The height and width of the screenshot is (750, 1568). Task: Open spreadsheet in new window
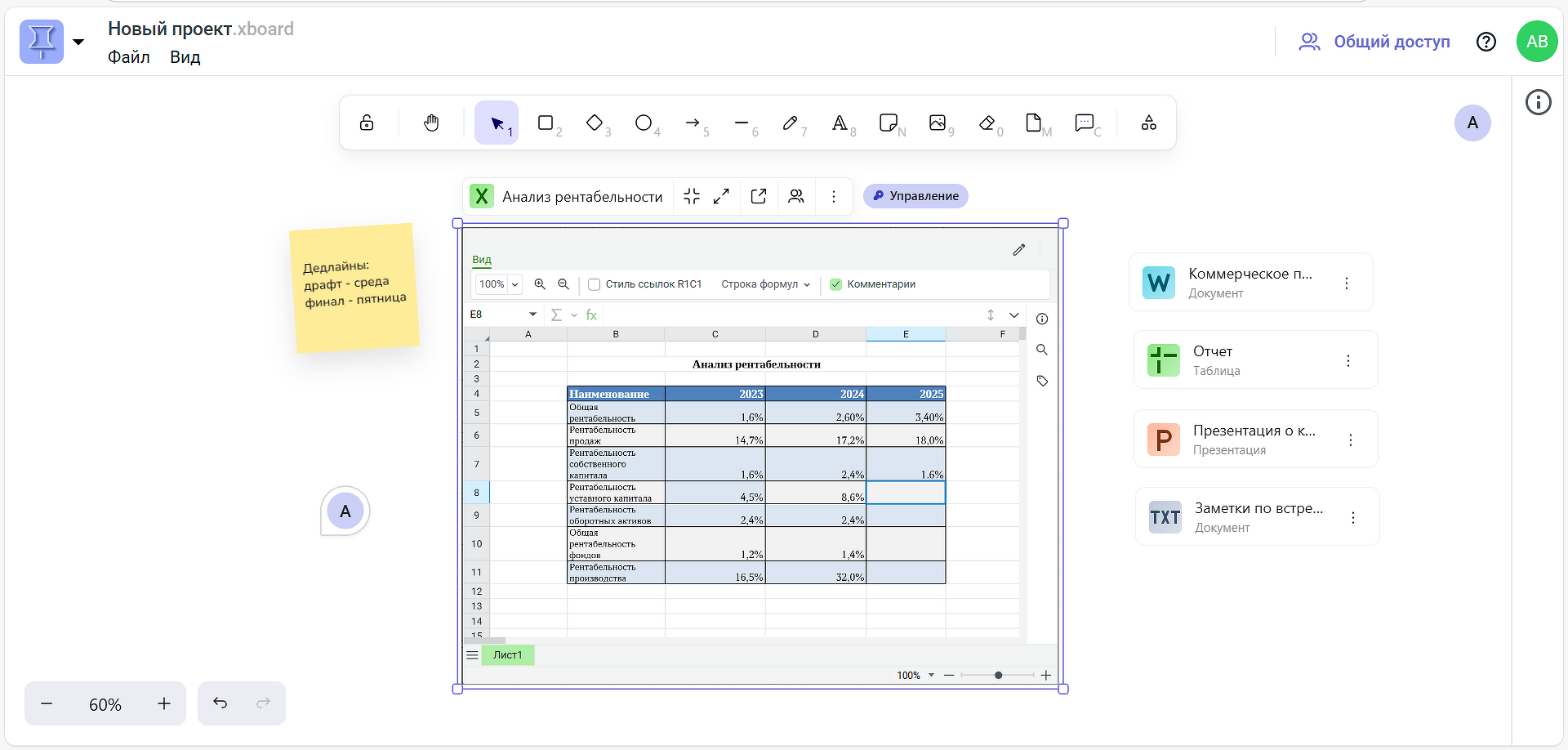(759, 196)
